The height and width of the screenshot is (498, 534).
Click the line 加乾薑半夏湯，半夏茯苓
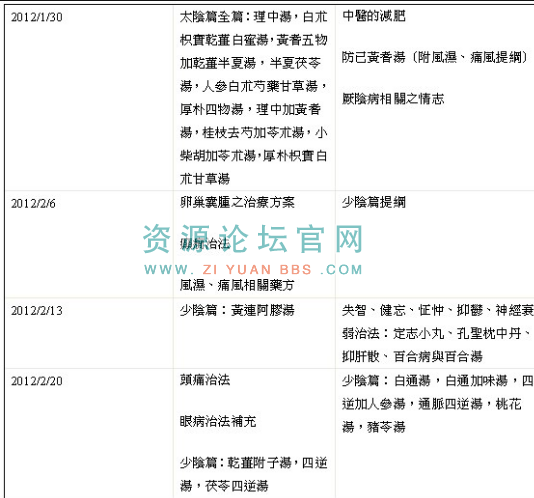[250, 63]
